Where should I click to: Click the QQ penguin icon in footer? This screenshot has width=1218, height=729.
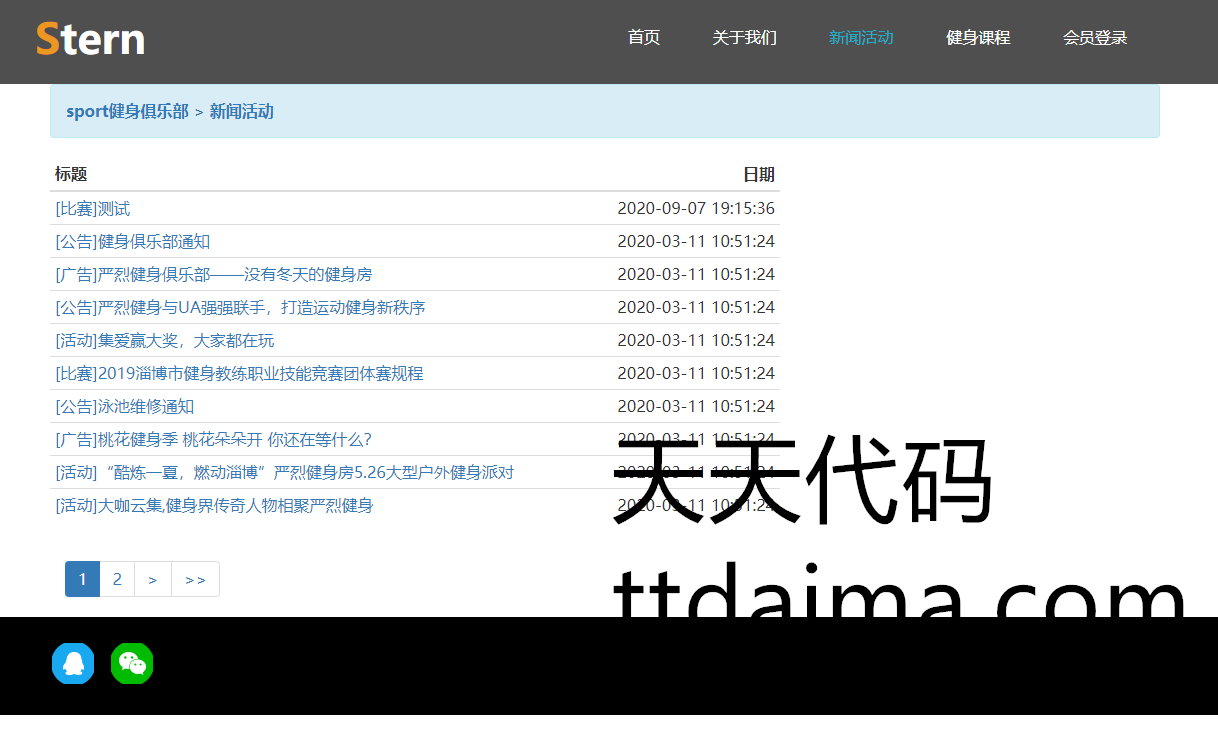point(73,664)
